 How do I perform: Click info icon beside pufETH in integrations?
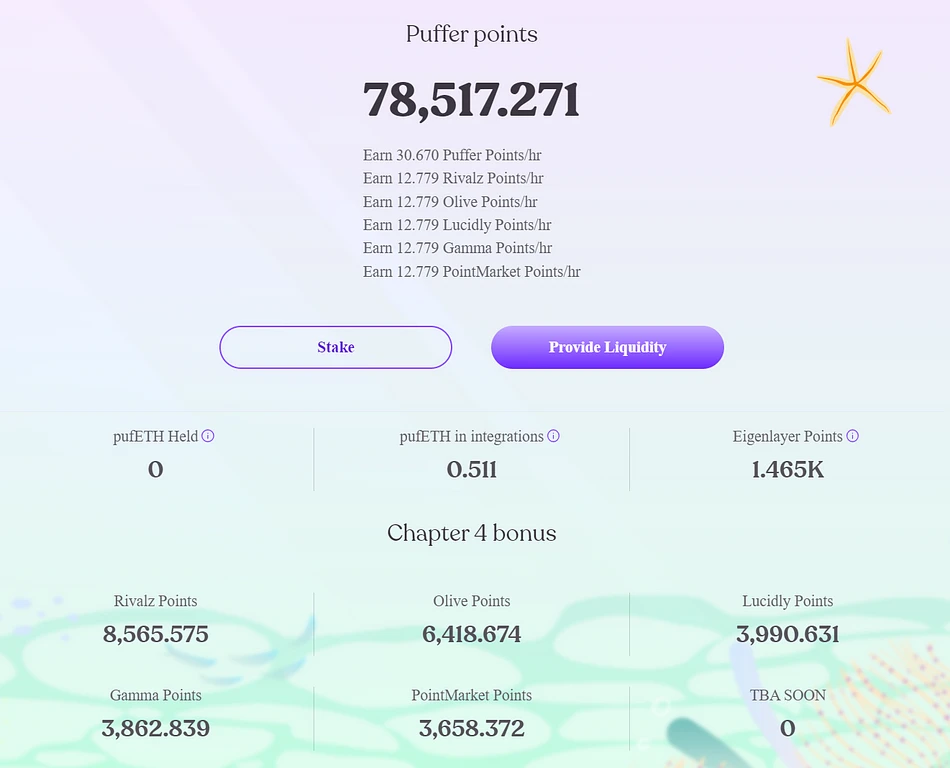click(553, 436)
